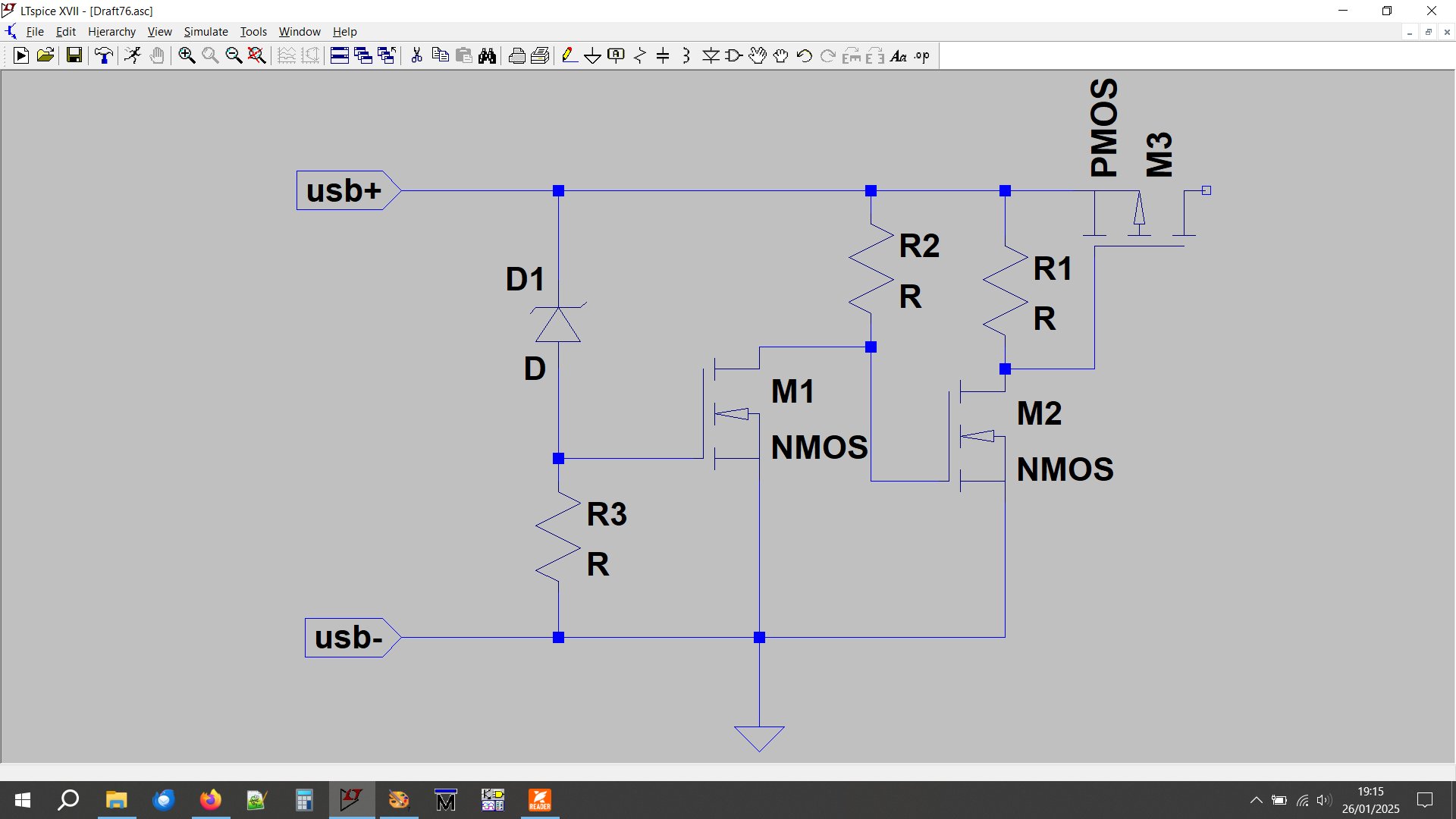Click the SPICE directive .op icon
Viewport: 1456px width, 819px height.
[x=921, y=55]
